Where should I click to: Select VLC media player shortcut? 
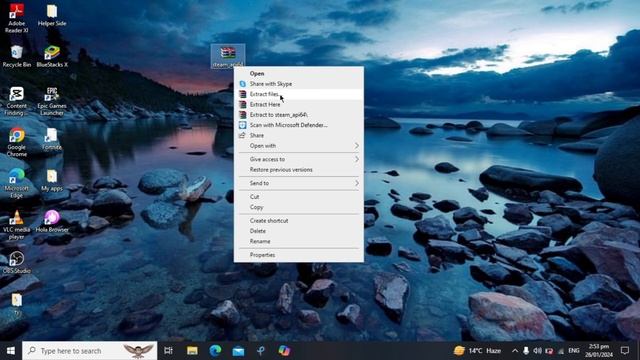click(x=16, y=225)
